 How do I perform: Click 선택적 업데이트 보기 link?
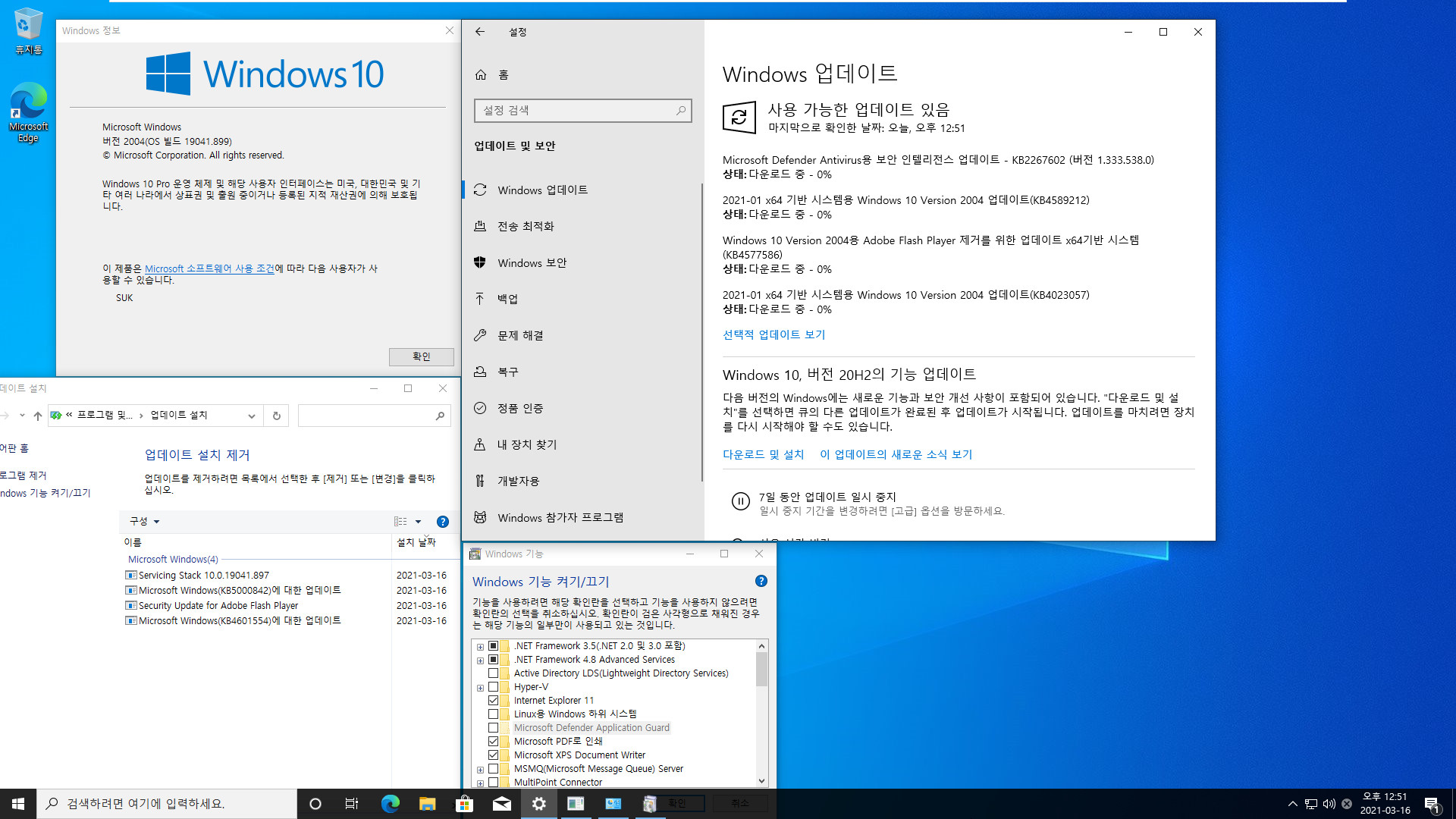tap(773, 334)
